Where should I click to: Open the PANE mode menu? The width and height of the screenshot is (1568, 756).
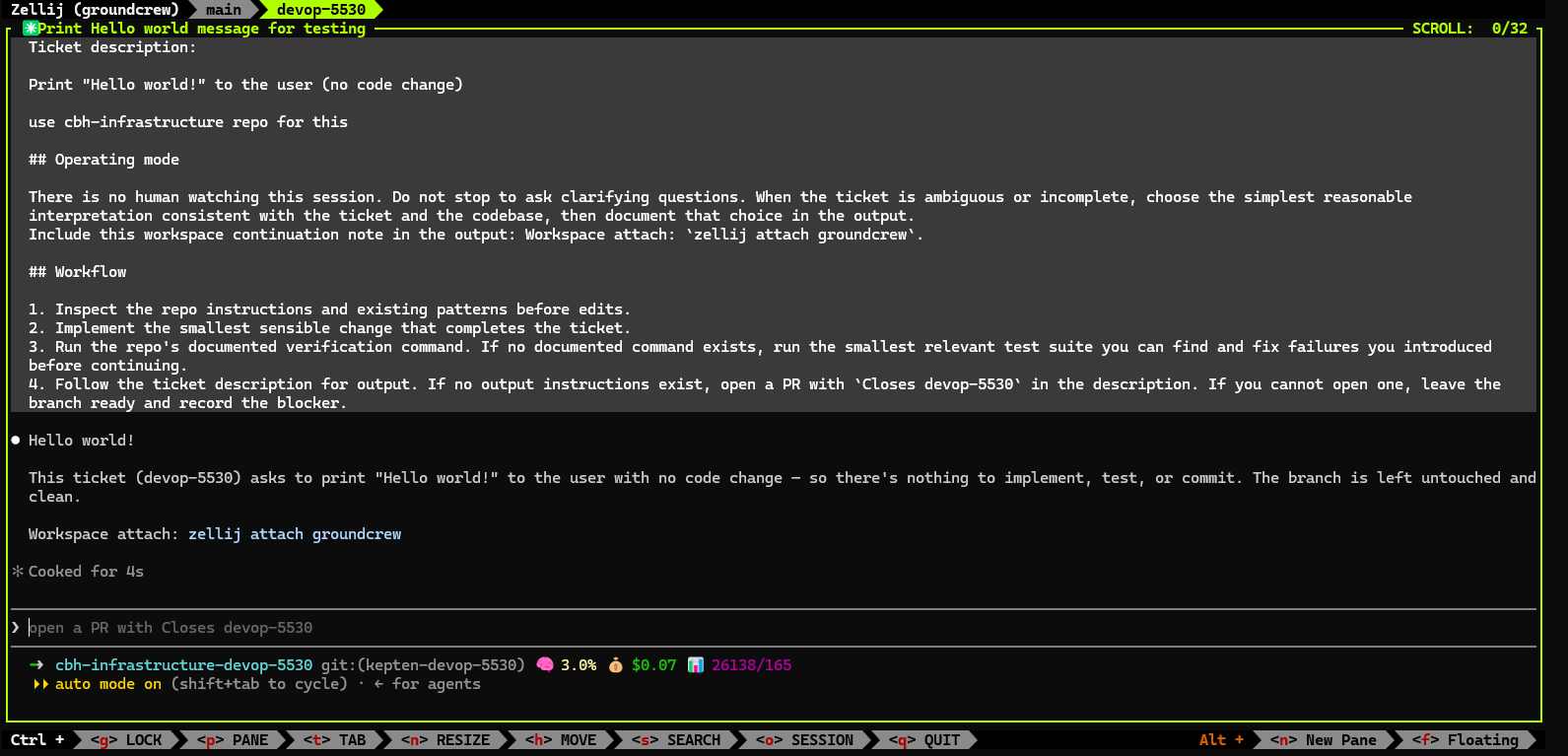tap(233, 740)
